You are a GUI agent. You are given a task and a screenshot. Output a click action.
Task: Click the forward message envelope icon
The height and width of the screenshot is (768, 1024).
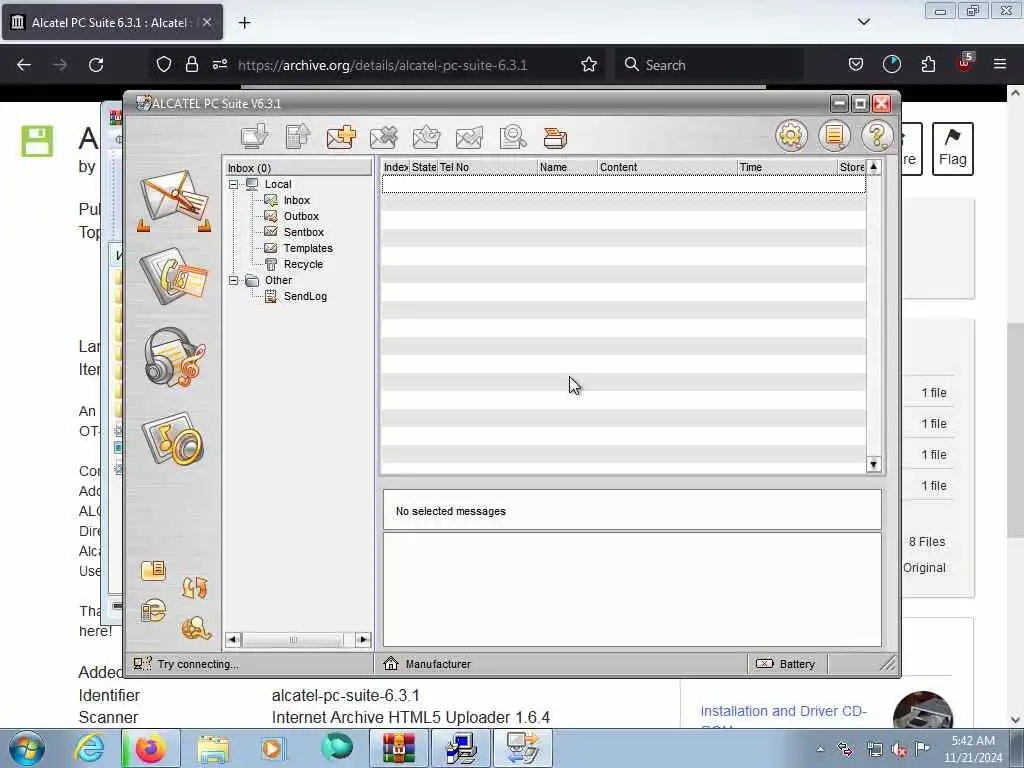pyautogui.click(x=469, y=137)
